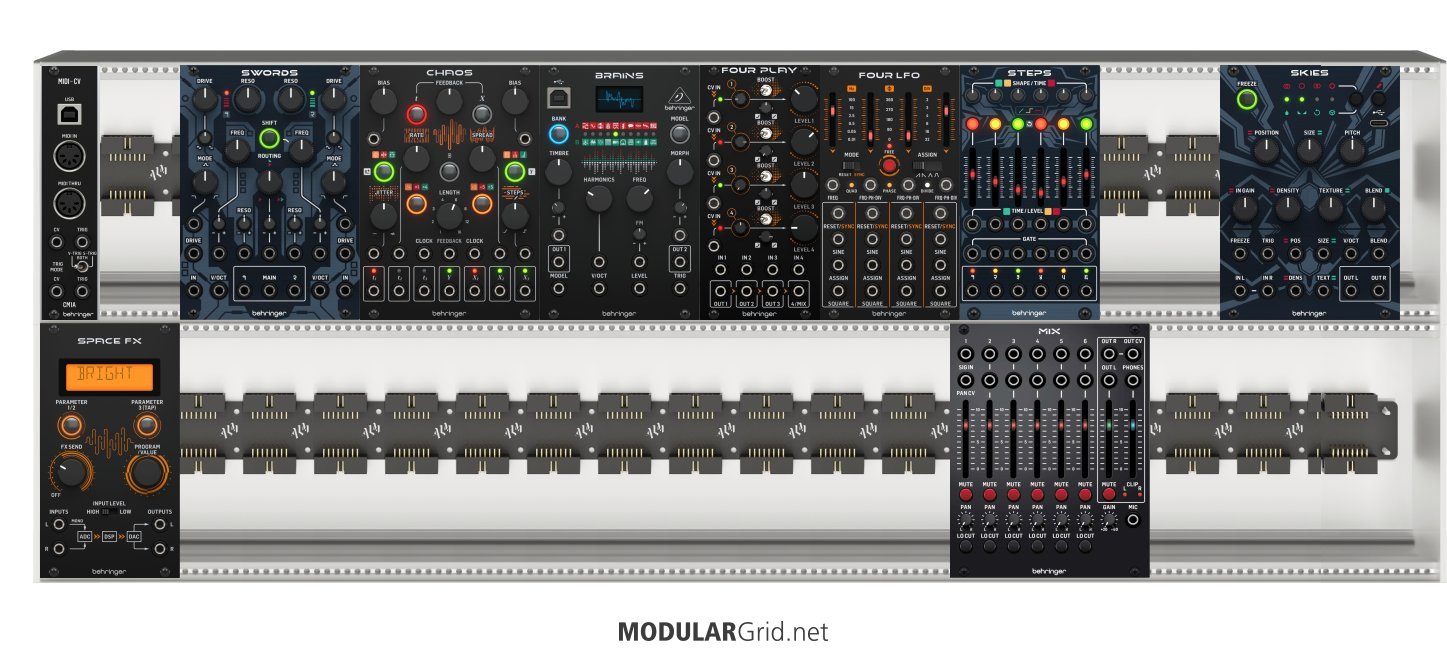Click the Mix GAIN knob

(x=1109, y=520)
